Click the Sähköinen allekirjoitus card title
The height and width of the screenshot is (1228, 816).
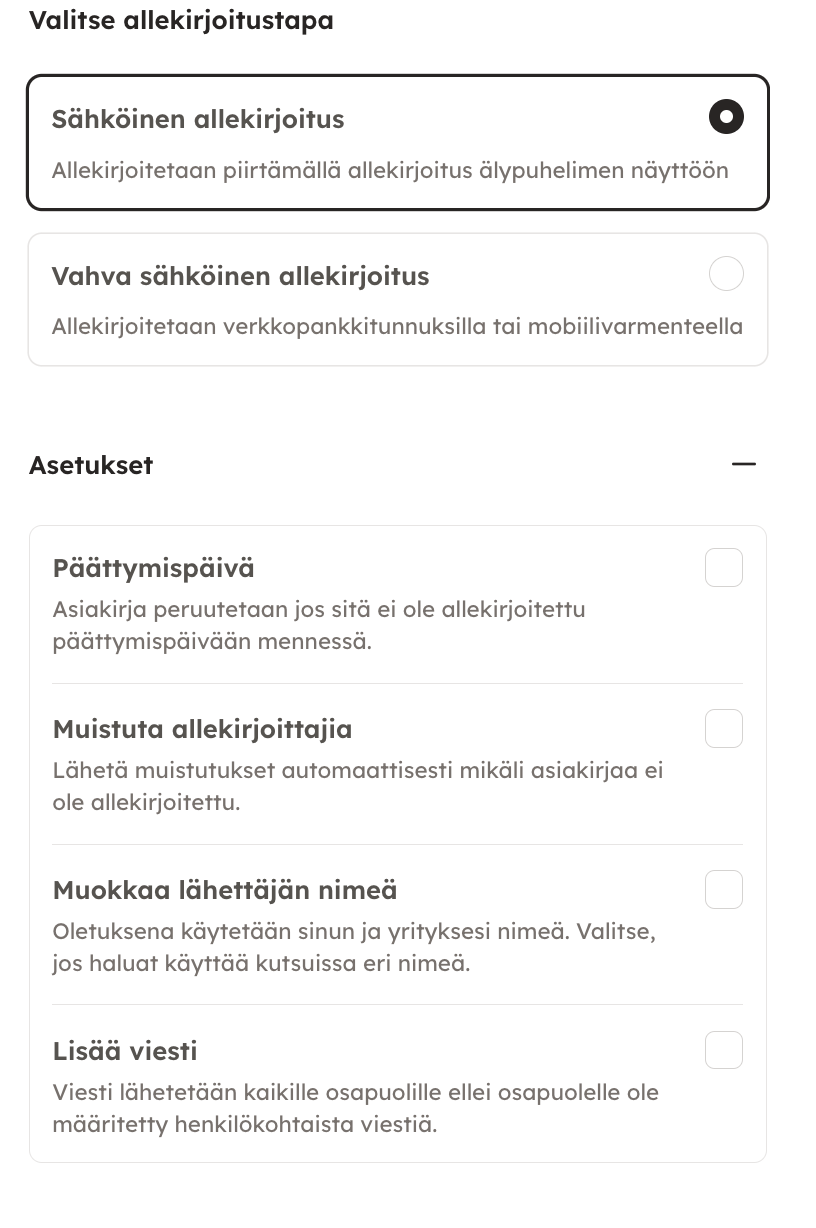click(198, 119)
